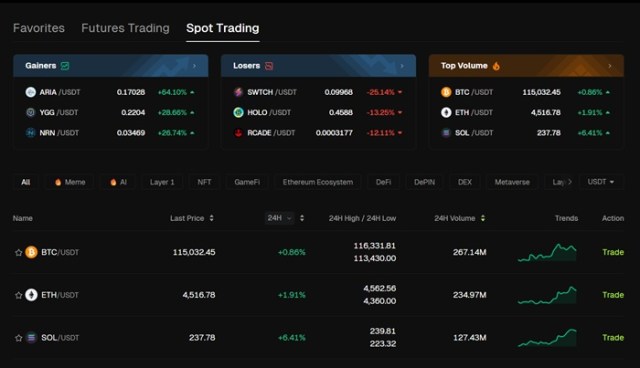Click the ARIA coin icon
640x368 pixels.
point(31,92)
